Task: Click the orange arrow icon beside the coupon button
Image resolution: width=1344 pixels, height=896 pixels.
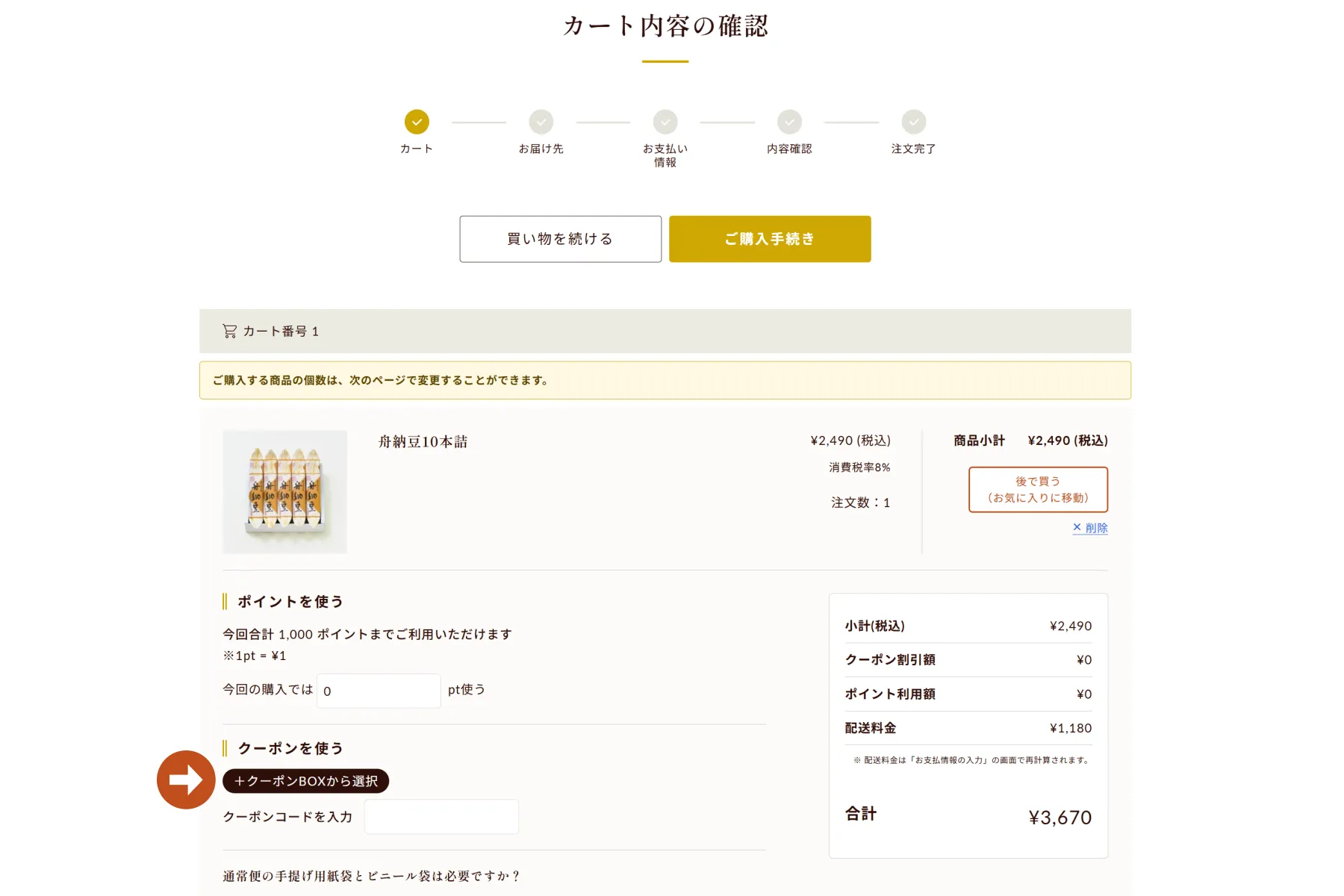Action: 186,780
